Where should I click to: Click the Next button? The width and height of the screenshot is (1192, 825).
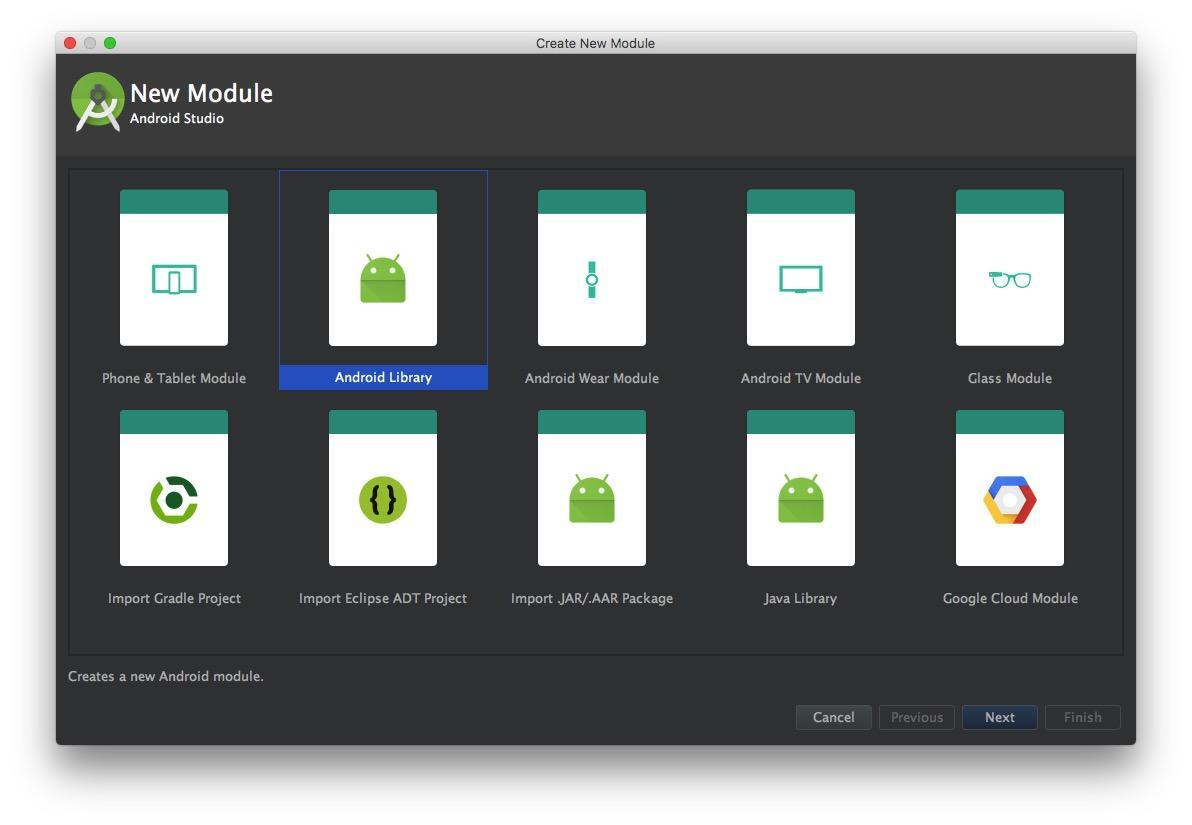click(1000, 717)
